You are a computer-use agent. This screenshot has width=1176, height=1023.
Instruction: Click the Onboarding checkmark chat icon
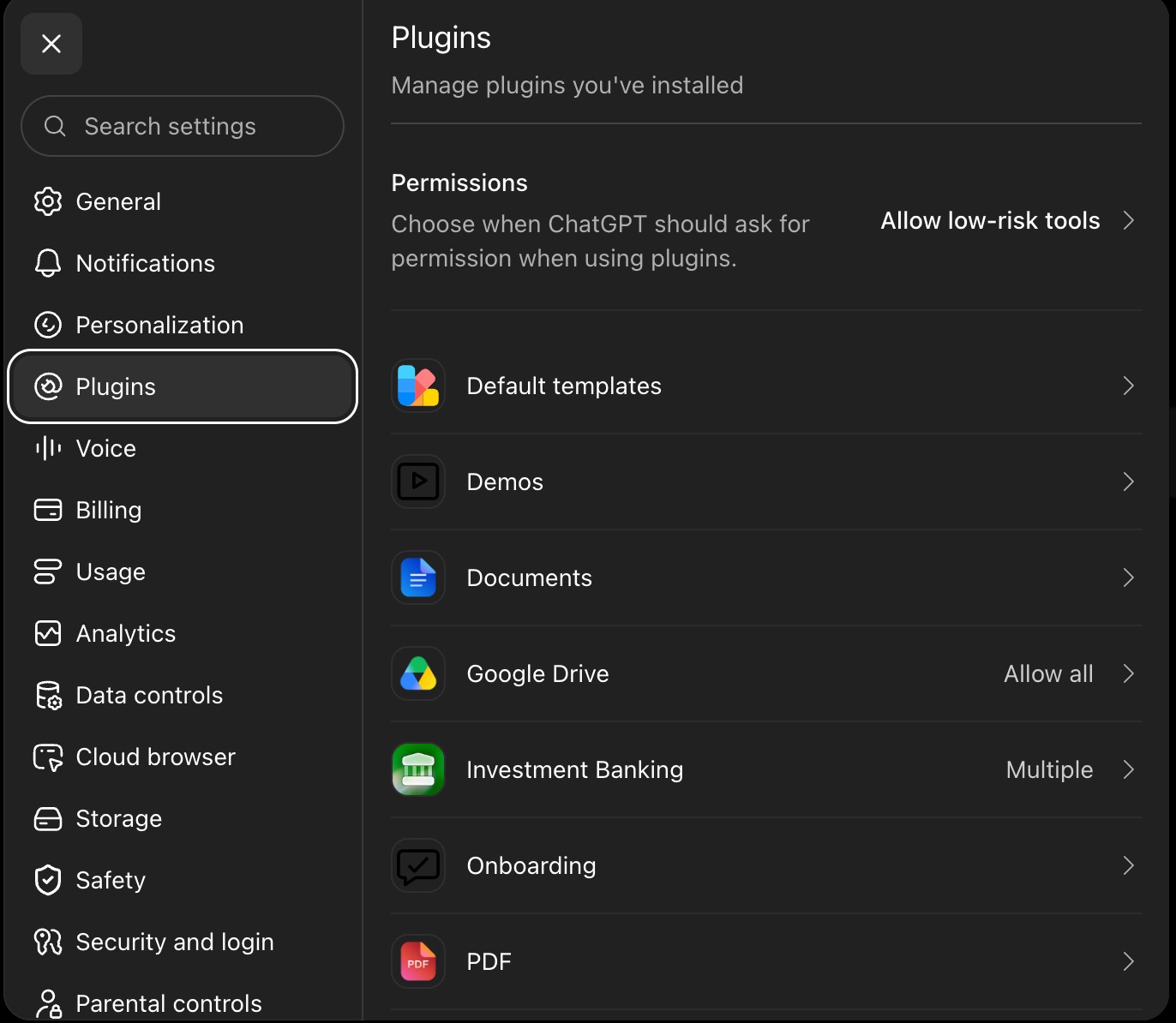418,865
